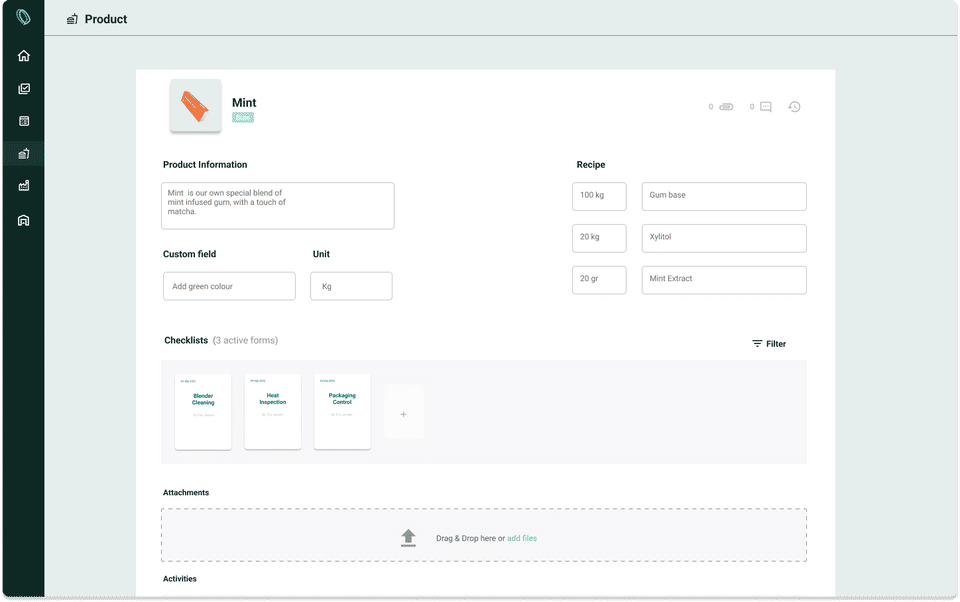Click the 100 kg quantity field
Image resolution: width=960 pixels, height=602 pixels.
click(599, 196)
